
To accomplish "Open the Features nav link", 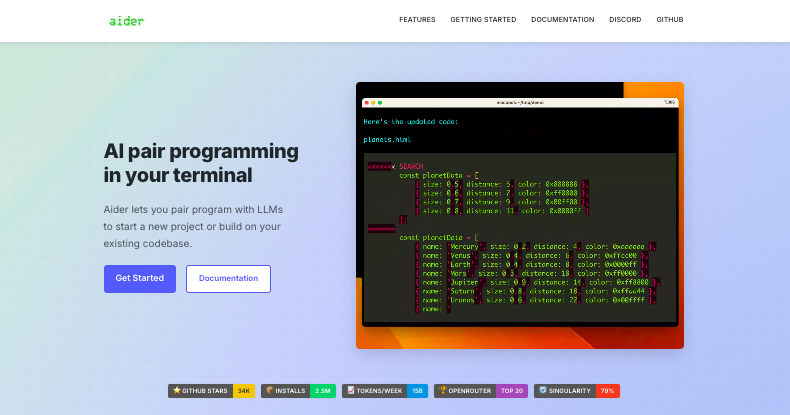I will (x=417, y=20).
